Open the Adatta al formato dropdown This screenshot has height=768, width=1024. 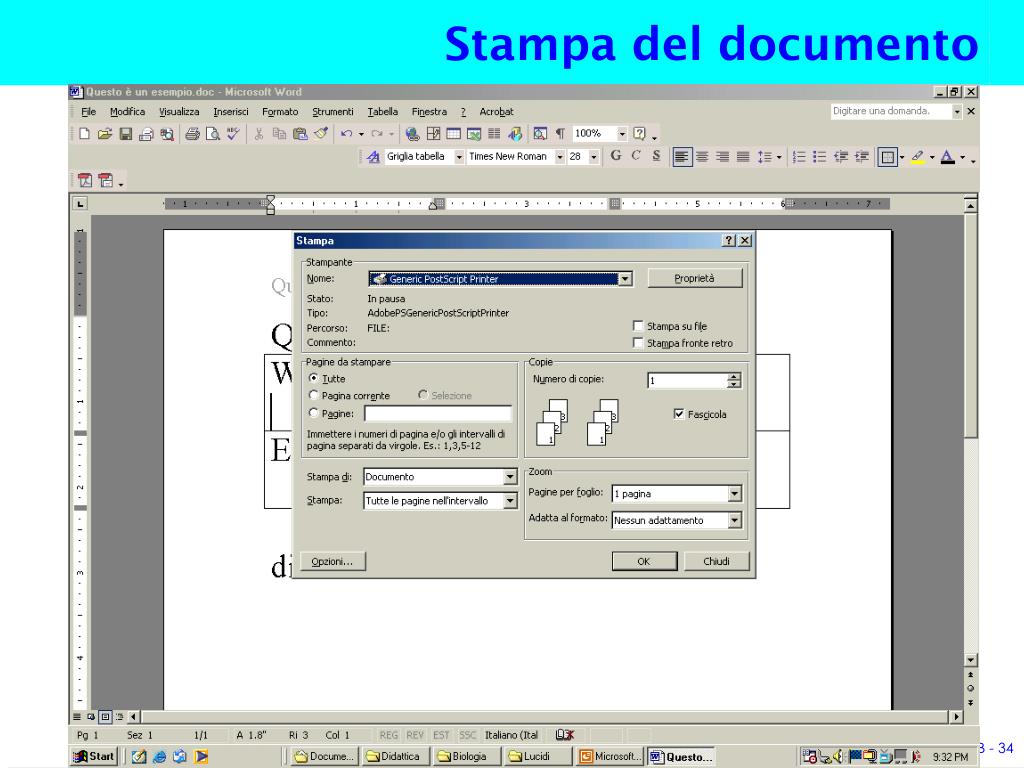[735, 520]
